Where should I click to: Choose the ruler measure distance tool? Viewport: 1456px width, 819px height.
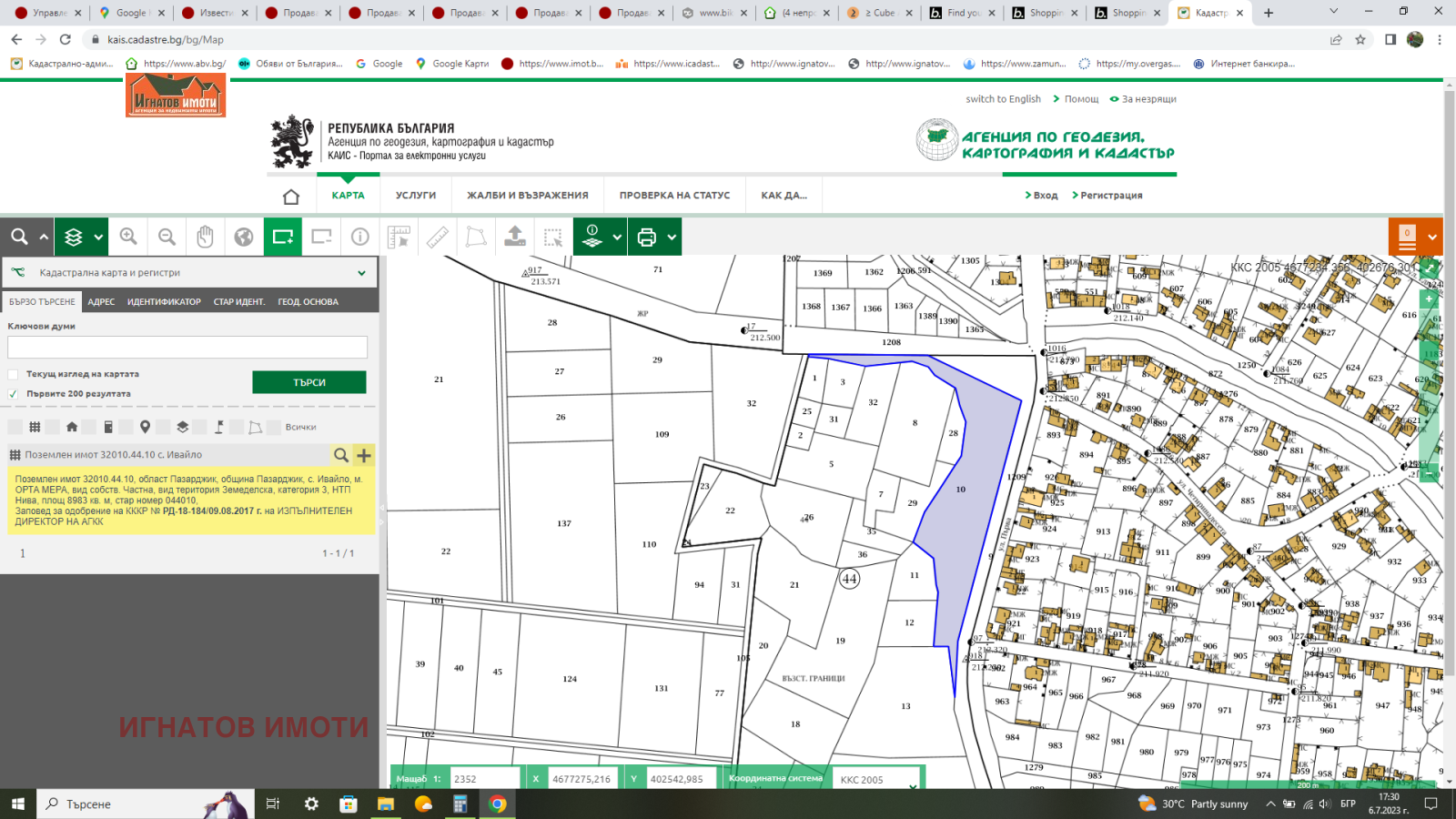(x=438, y=237)
